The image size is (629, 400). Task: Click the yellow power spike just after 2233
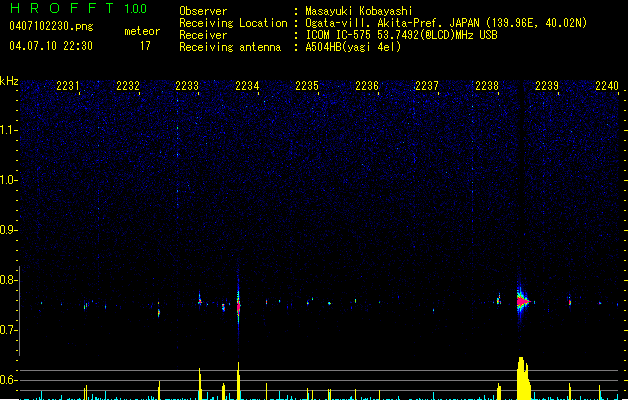click(200, 384)
